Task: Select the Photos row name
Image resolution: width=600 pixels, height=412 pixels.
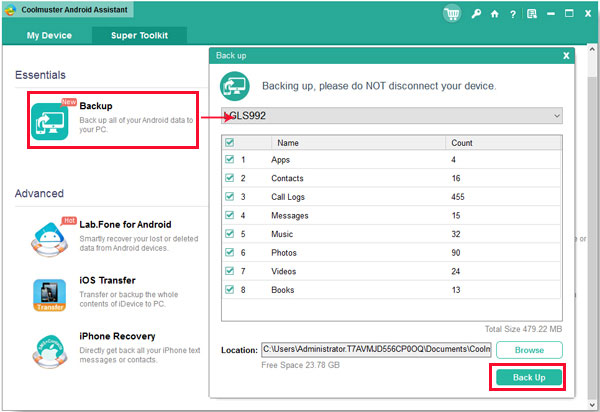Action: tap(284, 253)
